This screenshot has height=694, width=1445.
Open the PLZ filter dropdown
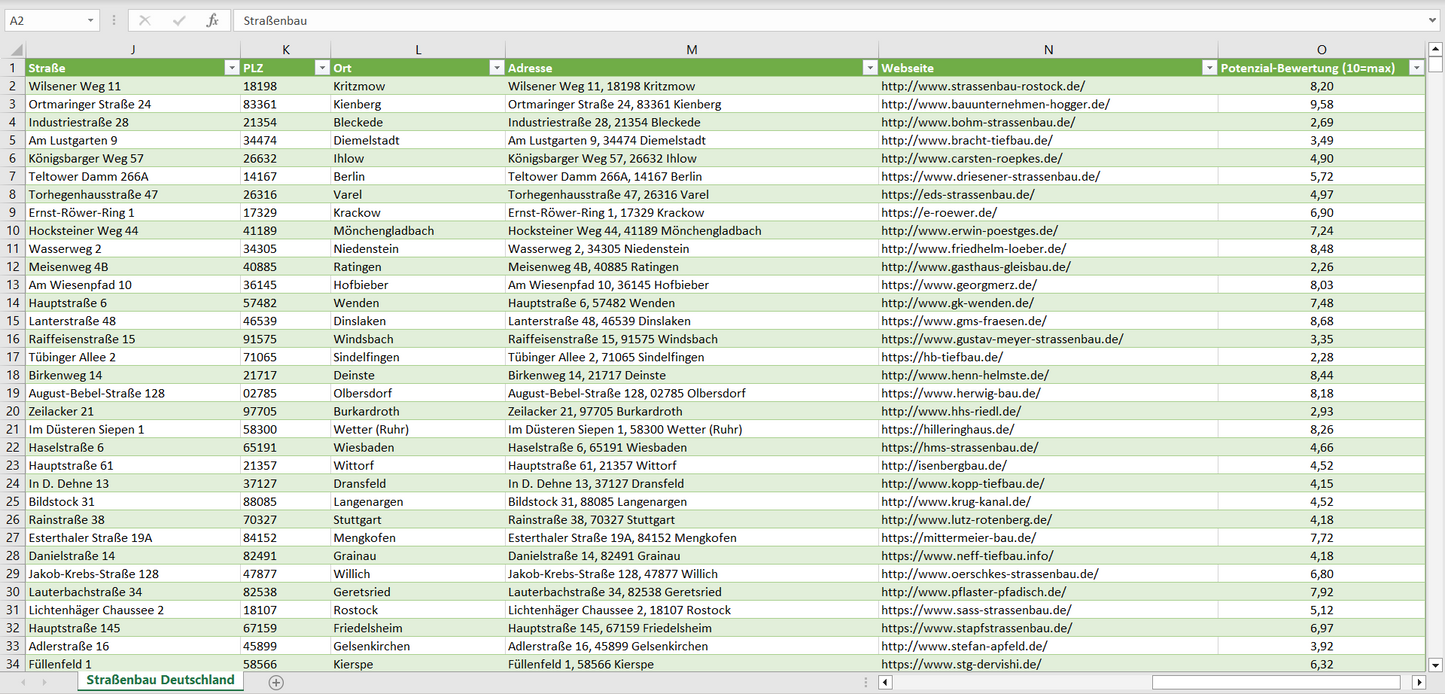(x=321, y=68)
